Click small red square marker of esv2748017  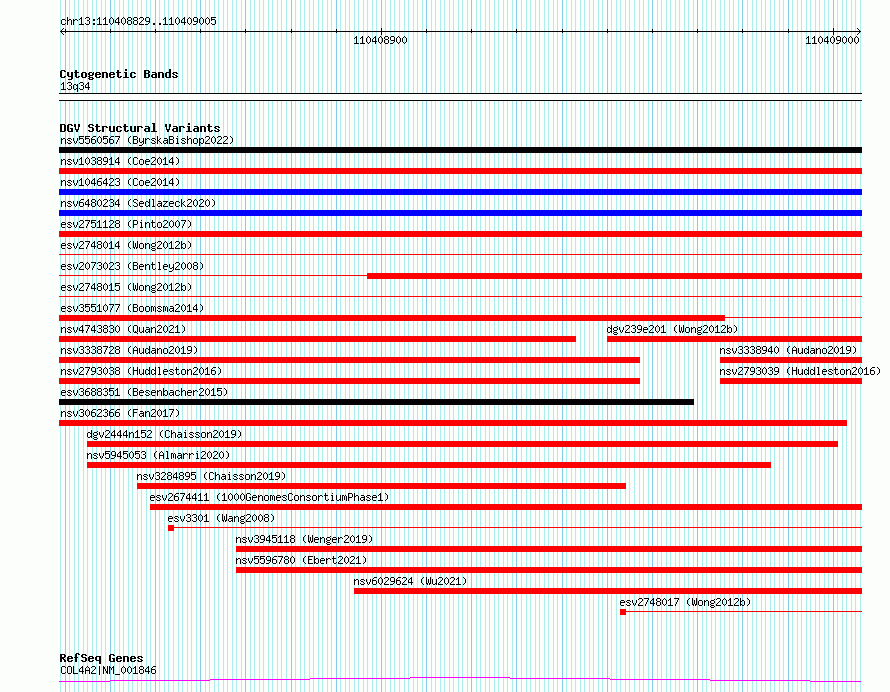pos(623,613)
